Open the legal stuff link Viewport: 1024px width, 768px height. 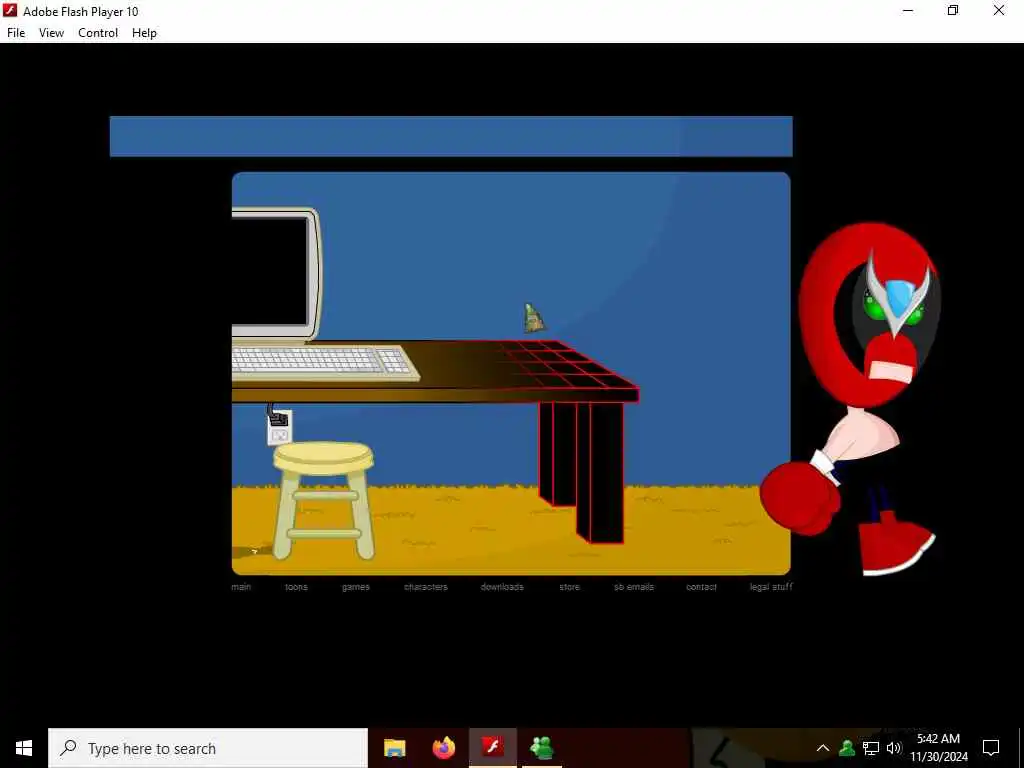click(771, 586)
